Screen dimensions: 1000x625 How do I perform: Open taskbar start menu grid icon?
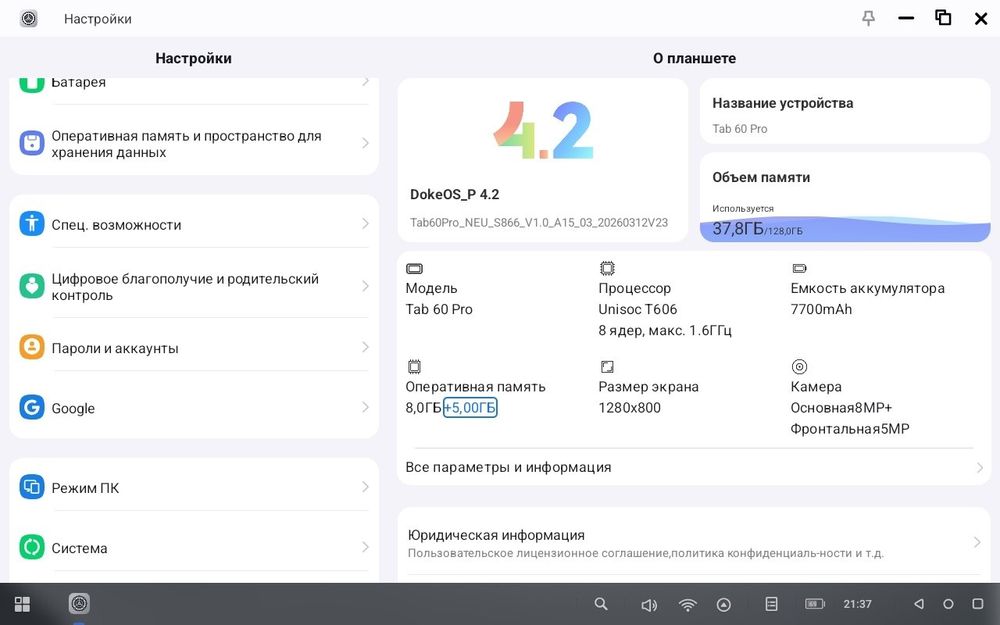[x=22, y=604]
